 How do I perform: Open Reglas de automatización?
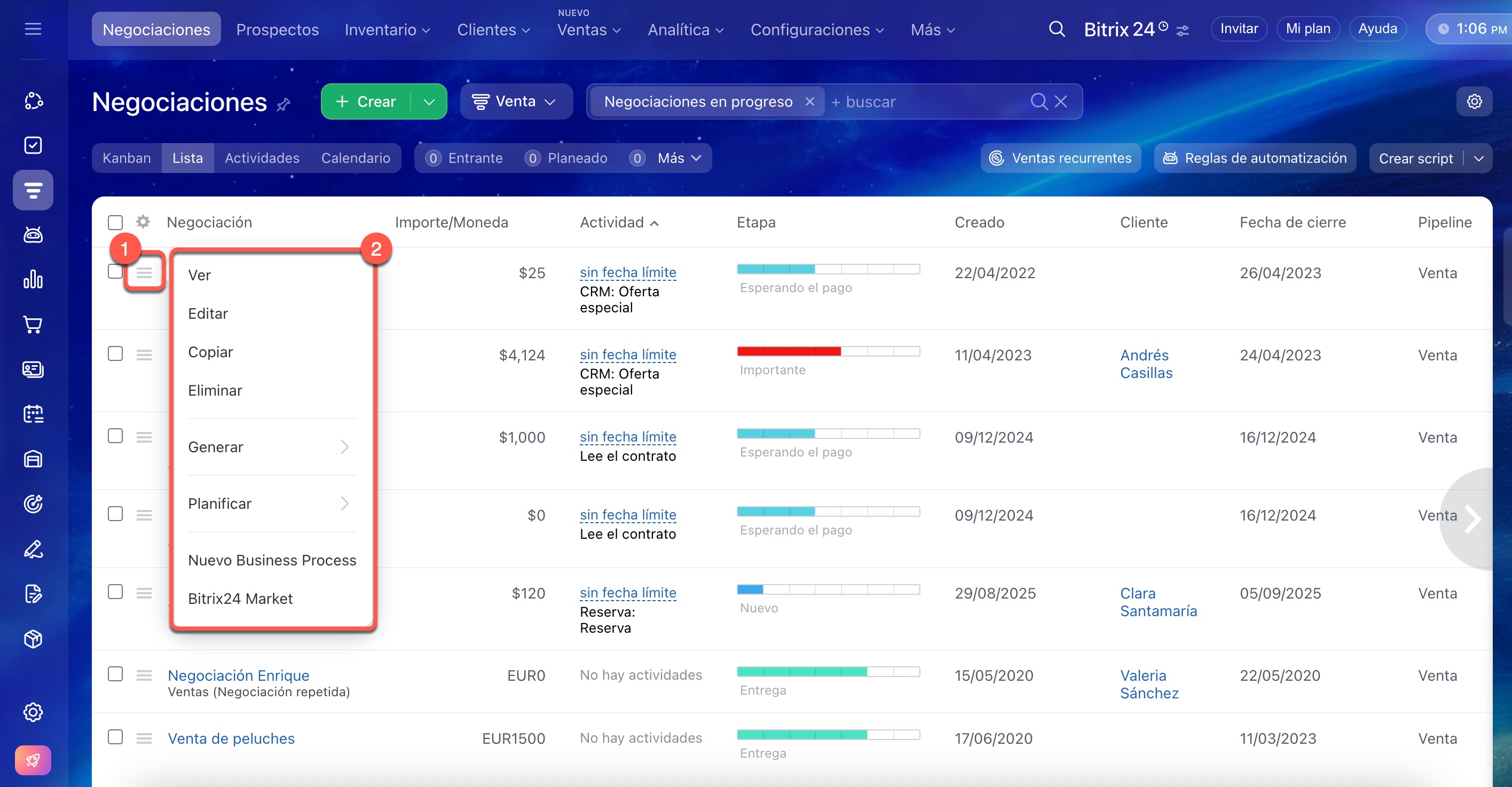tap(1255, 158)
